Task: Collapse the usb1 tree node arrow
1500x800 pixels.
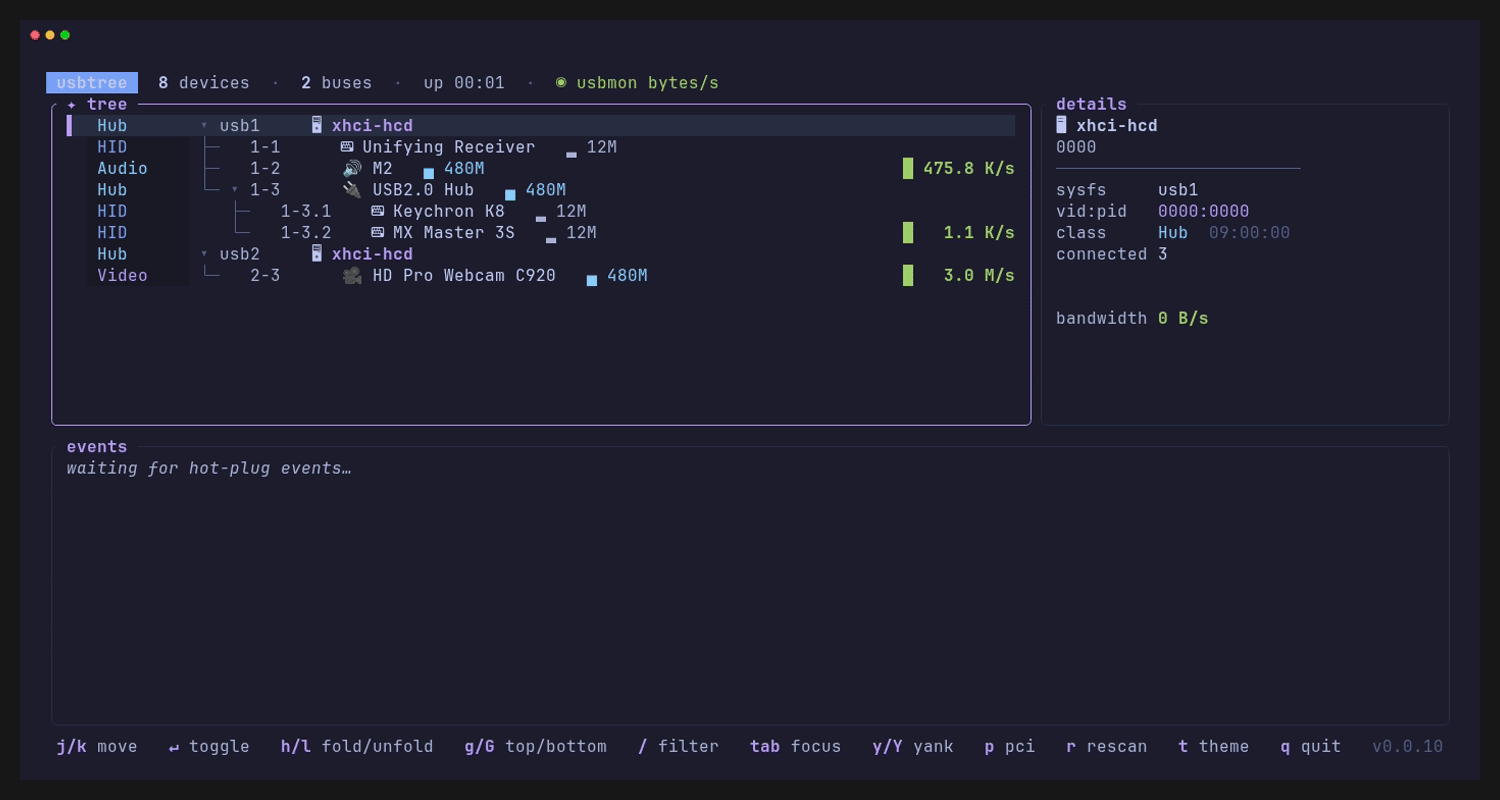Action: coord(204,126)
